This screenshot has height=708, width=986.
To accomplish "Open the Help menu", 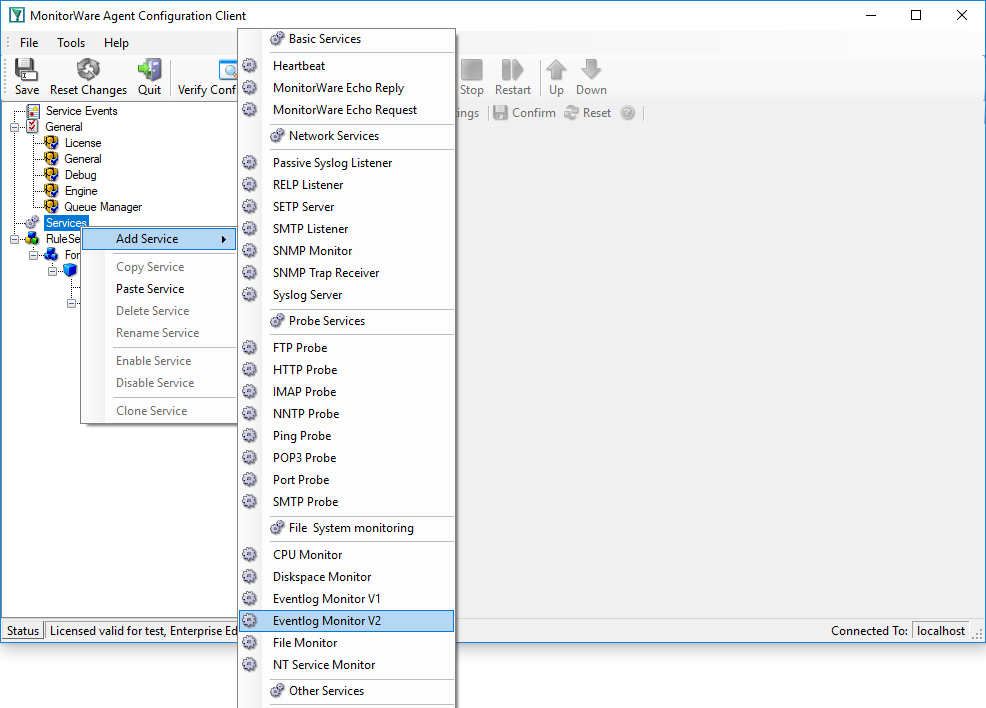I will point(116,43).
